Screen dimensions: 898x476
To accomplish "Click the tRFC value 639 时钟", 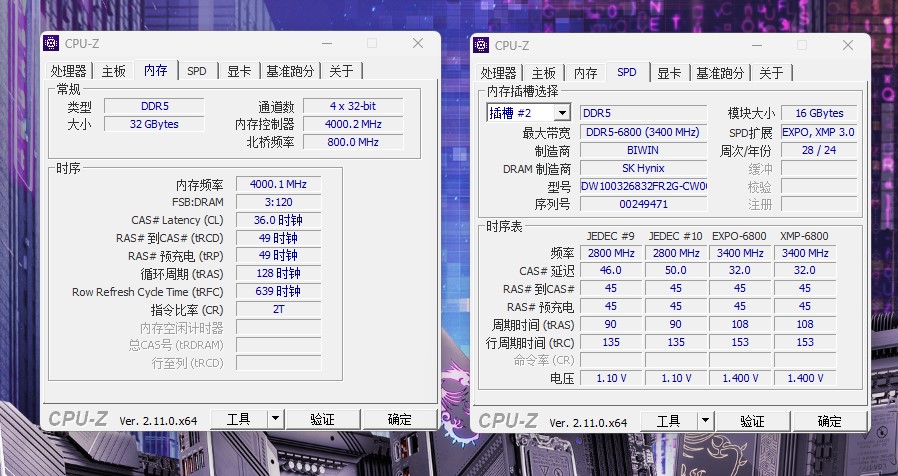I will click(x=278, y=291).
